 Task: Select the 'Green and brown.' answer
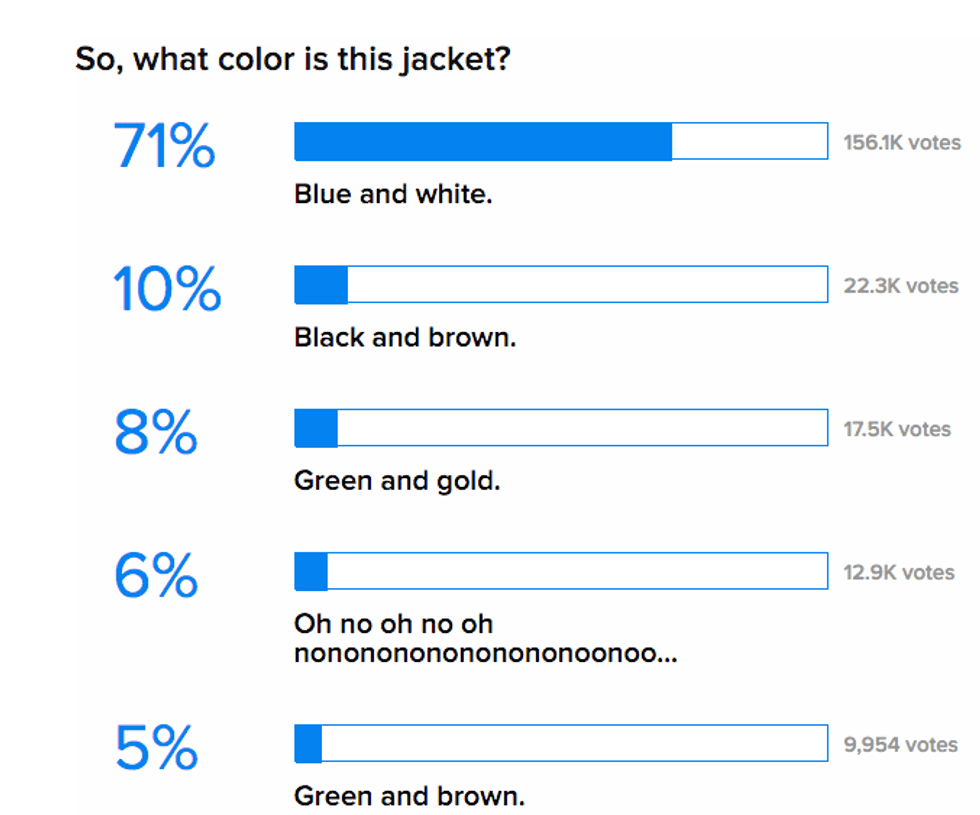point(409,796)
